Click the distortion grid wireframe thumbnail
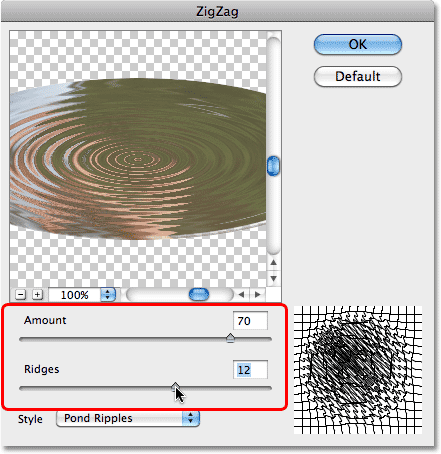The height and width of the screenshot is (454, 441). click(358, 370)
